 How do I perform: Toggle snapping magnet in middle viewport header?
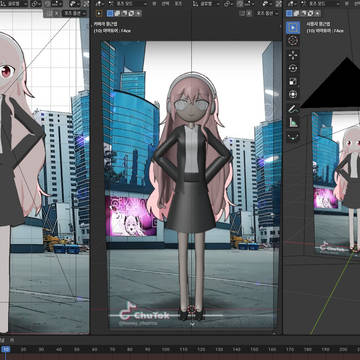240,4
